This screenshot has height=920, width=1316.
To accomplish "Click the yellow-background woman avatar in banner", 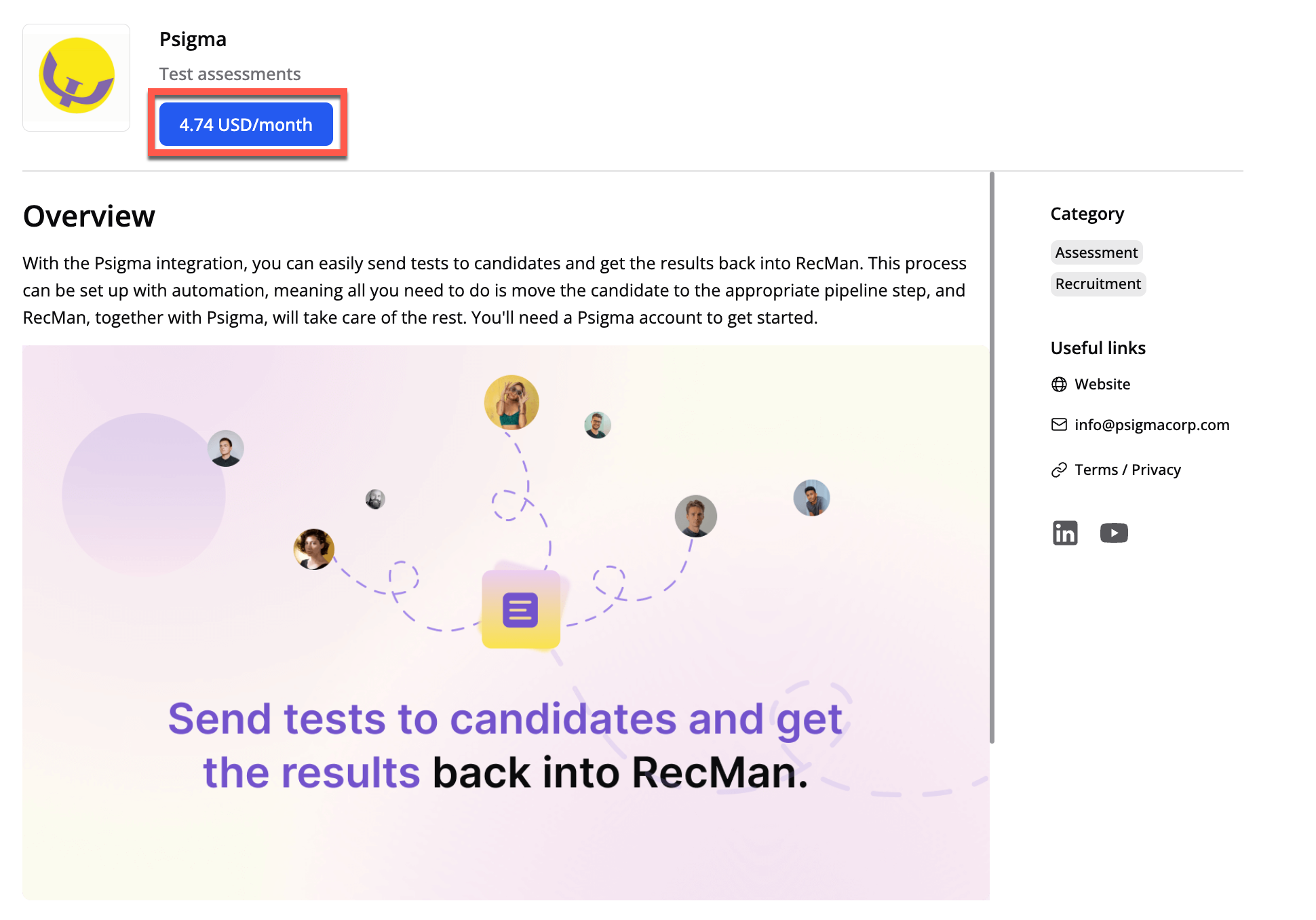I will (x=511, y=402).
